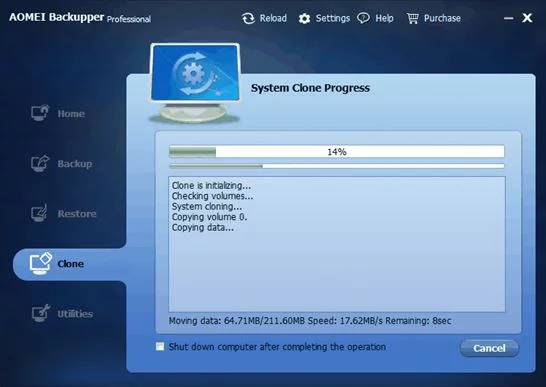This screenshot has width=546, height=387.
Task: Click the 'Moving data: 64.71MB/211.60MB' status text
Action: tap(237, 320)
